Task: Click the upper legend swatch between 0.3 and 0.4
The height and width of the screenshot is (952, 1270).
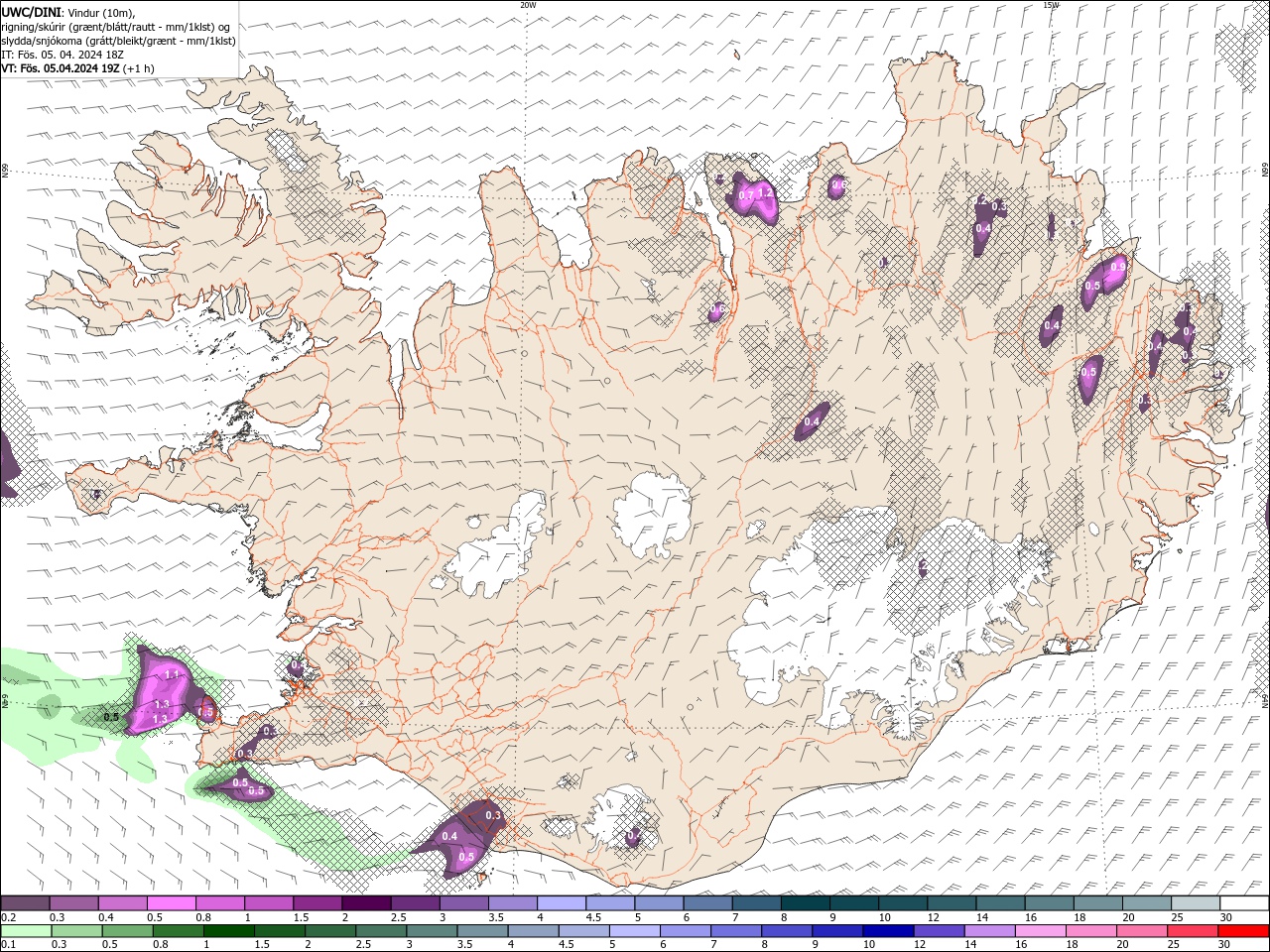Action: (73, 903)
